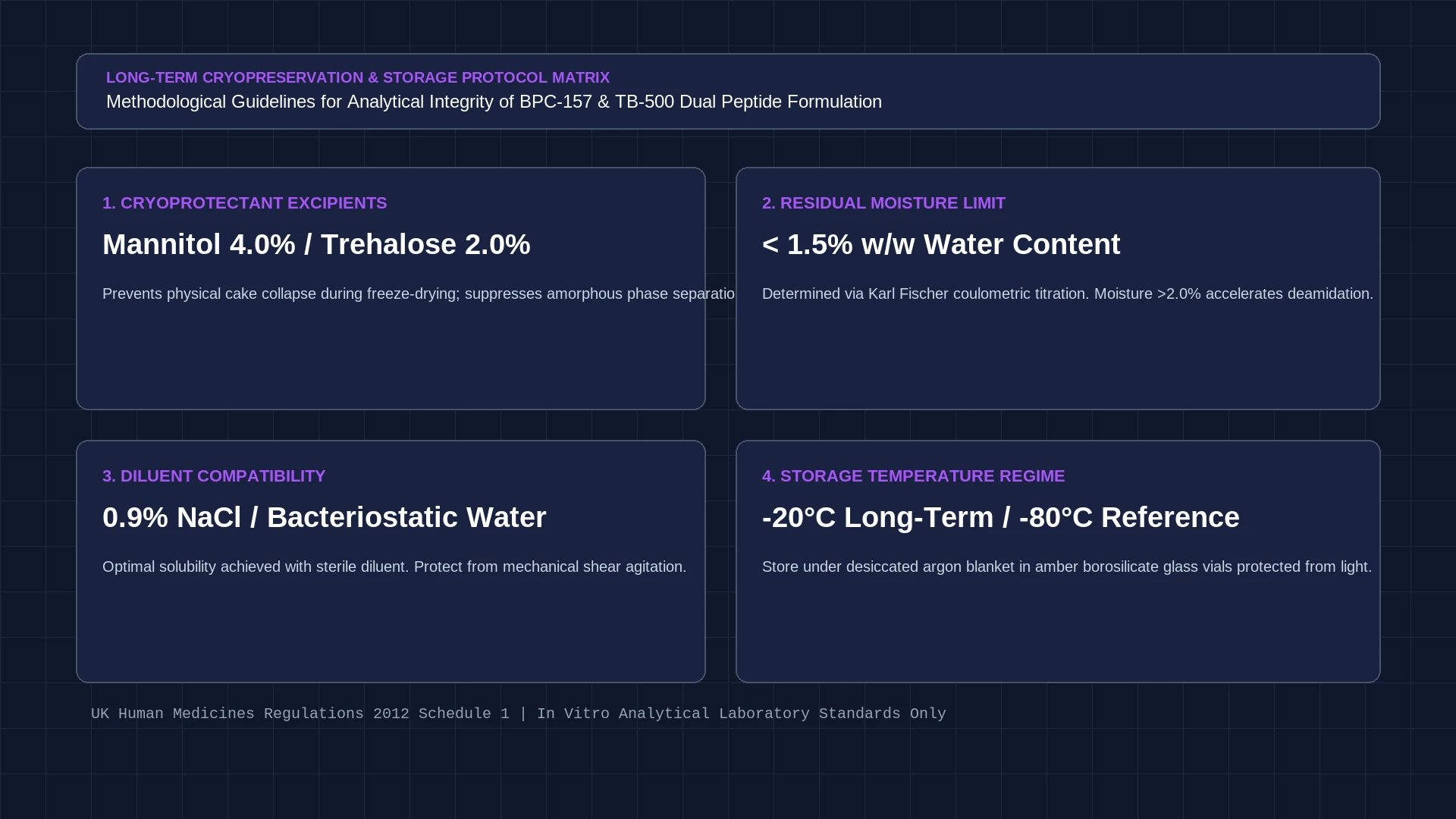Select the 0.9% NaCl / Bacteriostatic Water heading
Viewport: 1456px width, 819px height.
pos(325,517)
